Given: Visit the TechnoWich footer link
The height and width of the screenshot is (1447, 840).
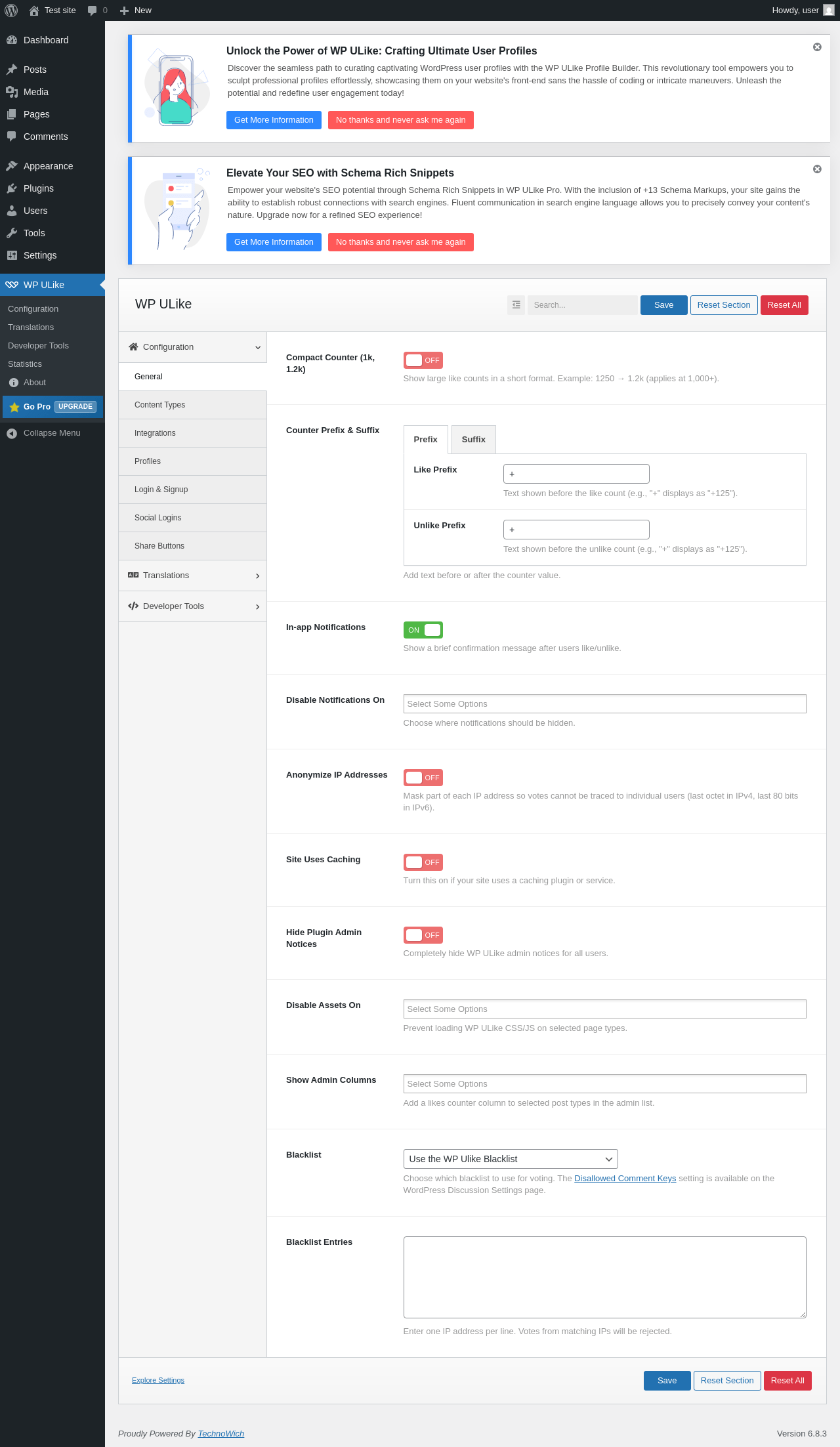Looking at the screenshot, I should (x=221, y=1433).
